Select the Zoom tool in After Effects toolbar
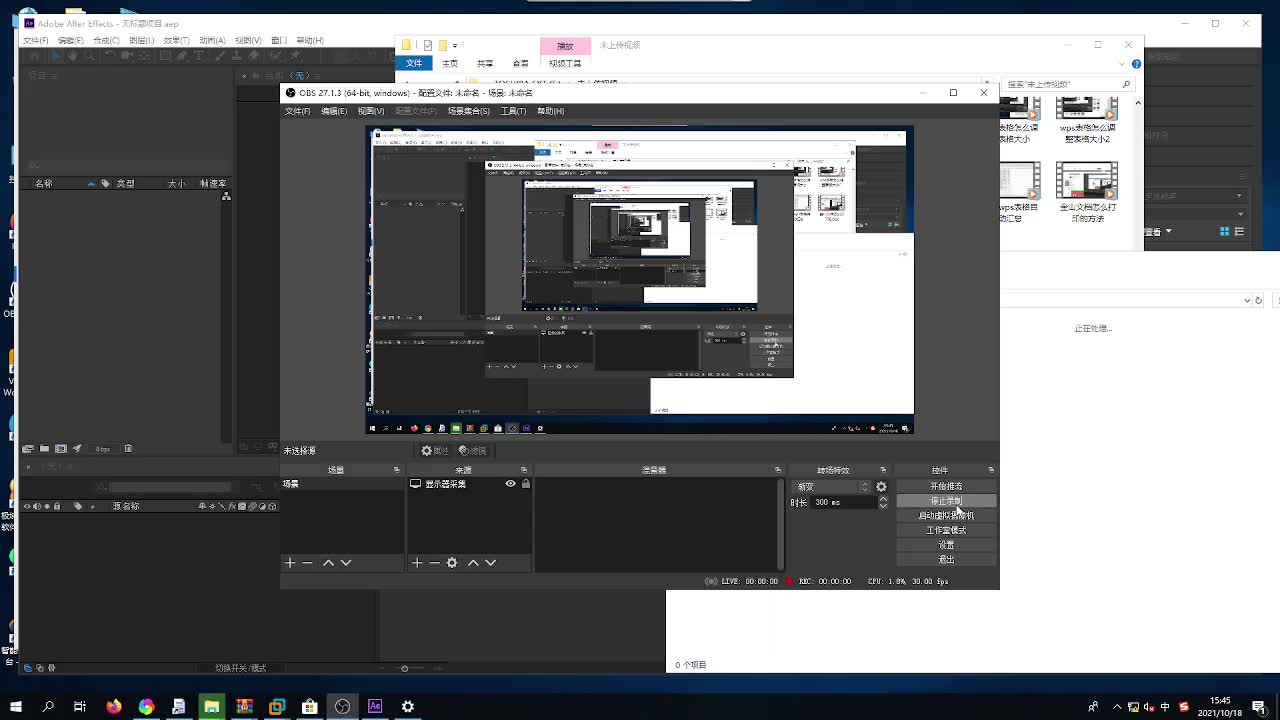The height and width of the screenshot is (720, 1280). click(x=90, y=55)
